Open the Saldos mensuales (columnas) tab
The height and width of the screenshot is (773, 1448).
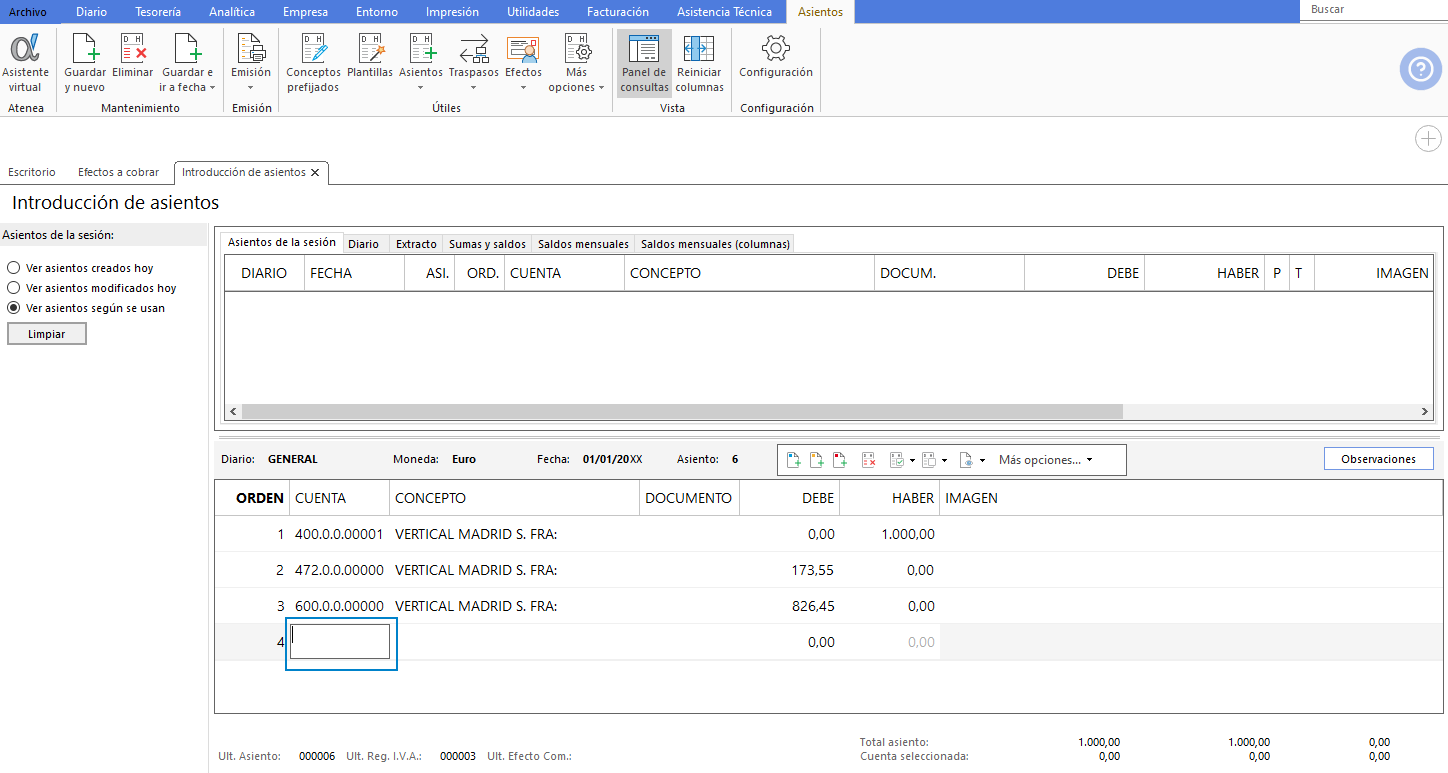(715, 244)
